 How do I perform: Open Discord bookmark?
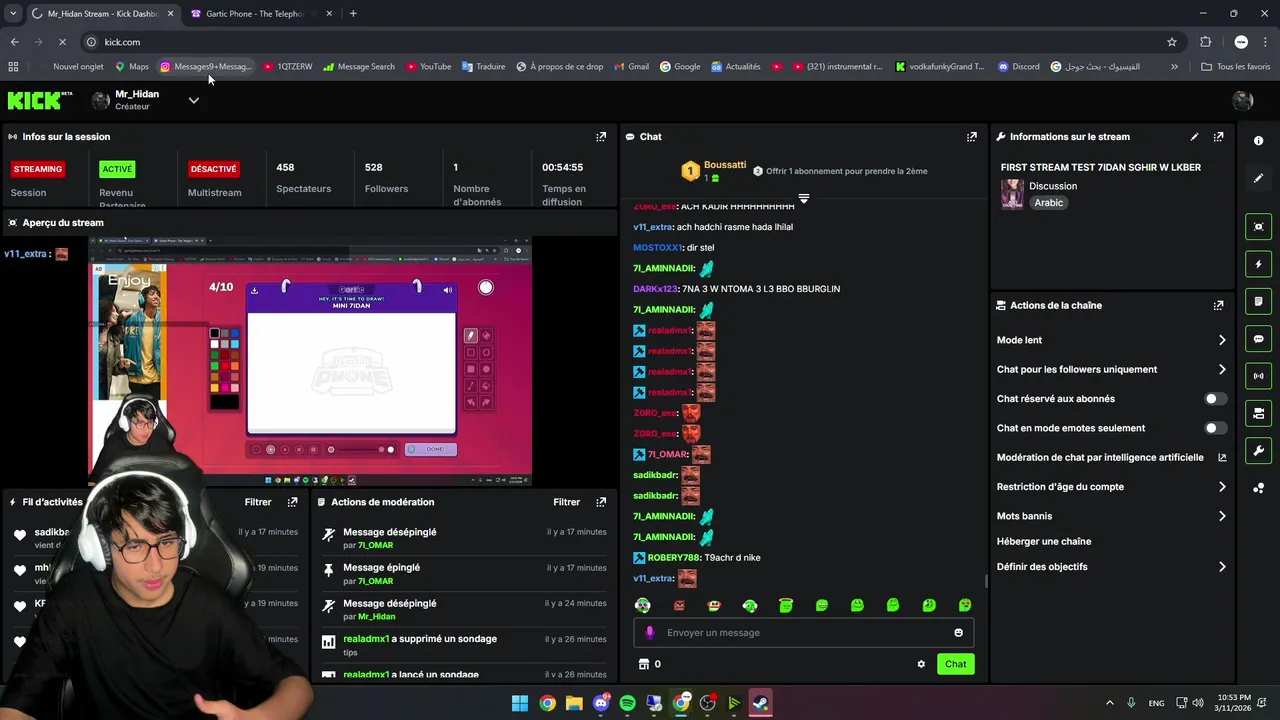click(1018, 67)
